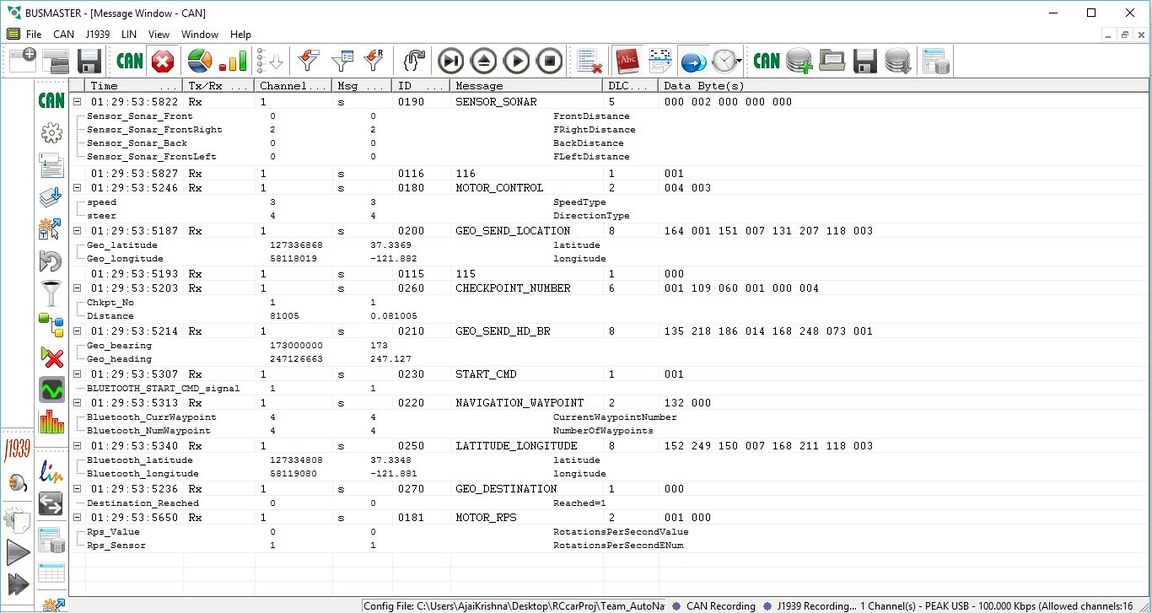Image resolution: width=1152 pixels, height=613 pixels.
Task: Open network statistics pie chart icon
Action: click(200, 60)
